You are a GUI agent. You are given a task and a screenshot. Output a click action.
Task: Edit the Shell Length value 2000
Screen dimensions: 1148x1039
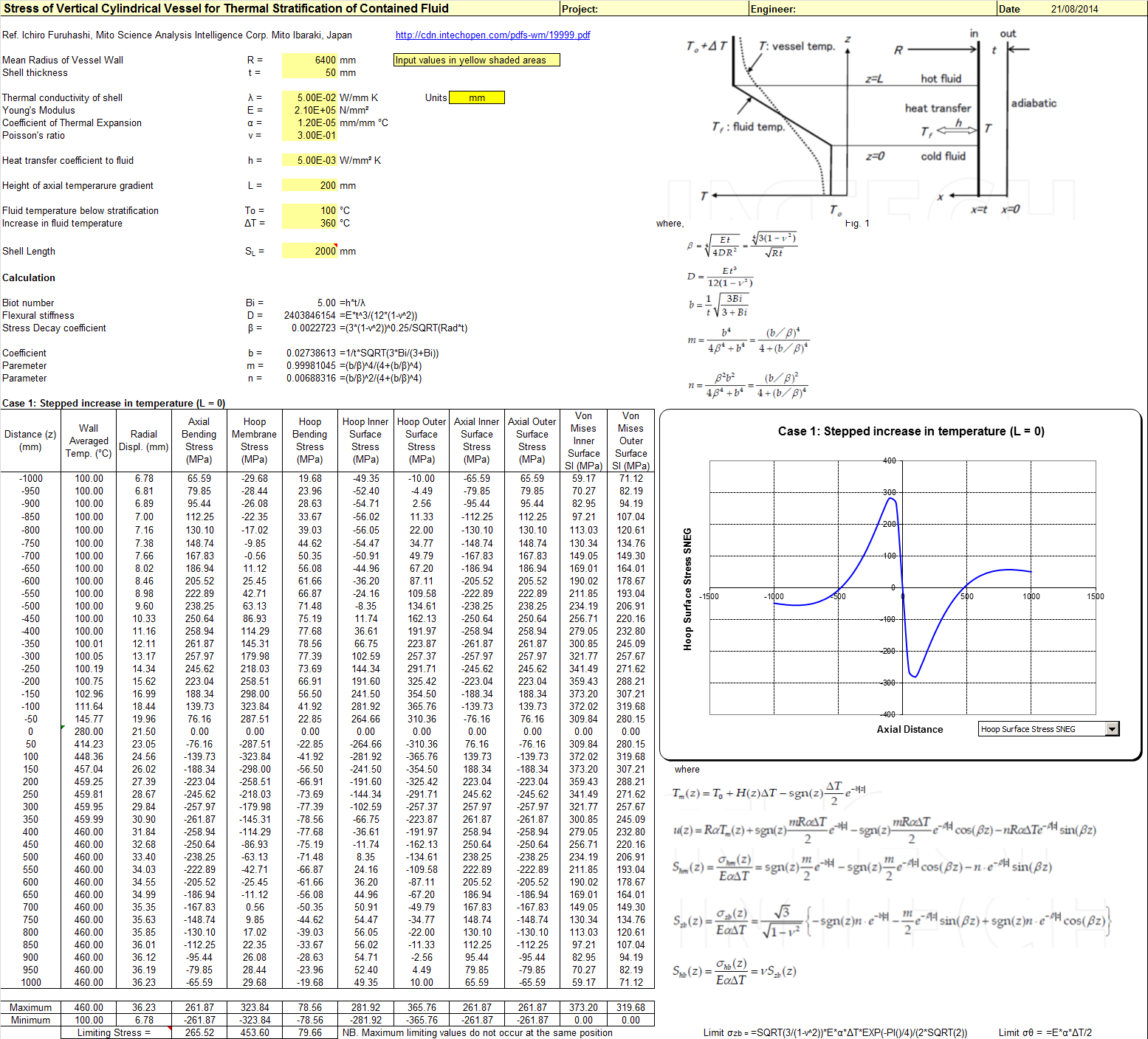point(309,251)
